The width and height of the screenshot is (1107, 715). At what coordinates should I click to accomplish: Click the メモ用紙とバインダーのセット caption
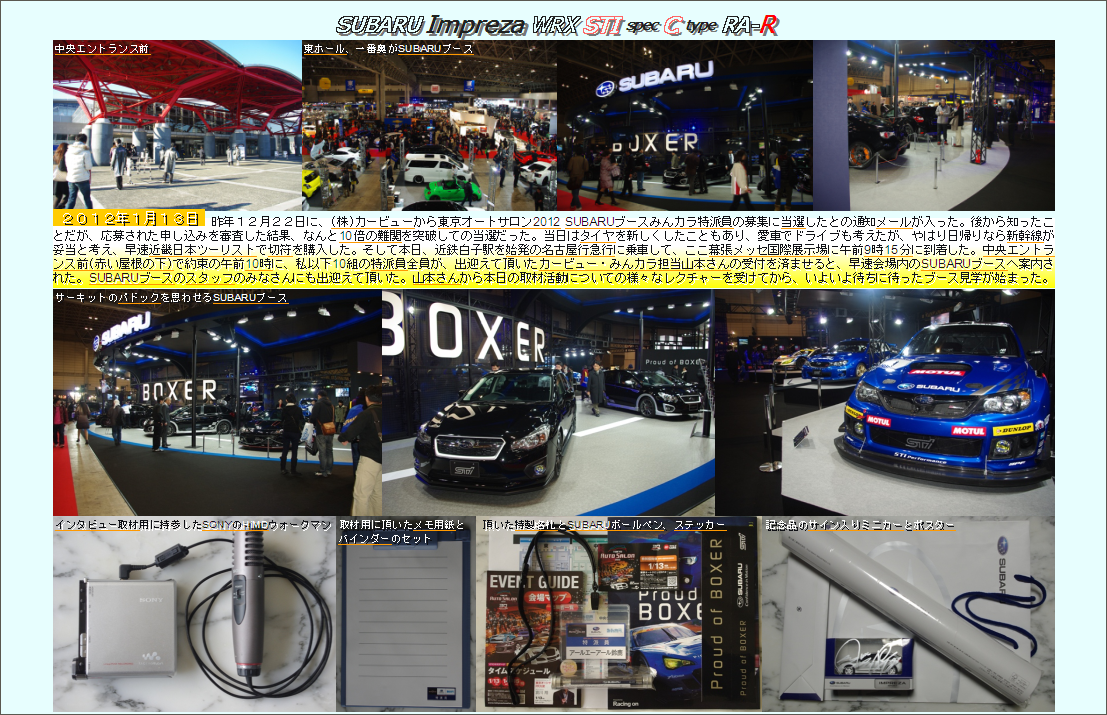[400, 531]
